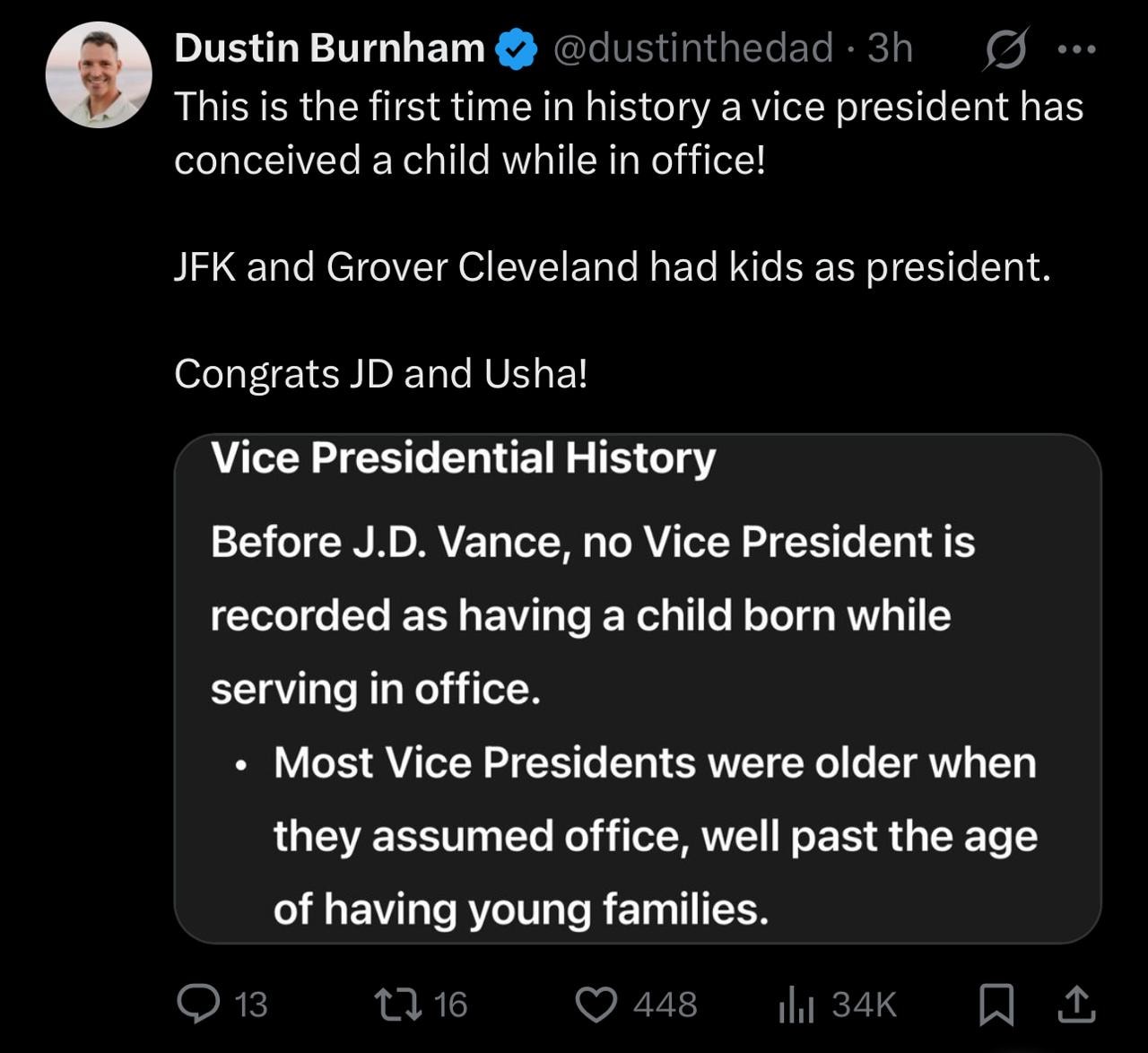The height and width of the screenshot is (1053, 1148).
Task: Like the post with the heart icon
Action: pos(596,1004)
